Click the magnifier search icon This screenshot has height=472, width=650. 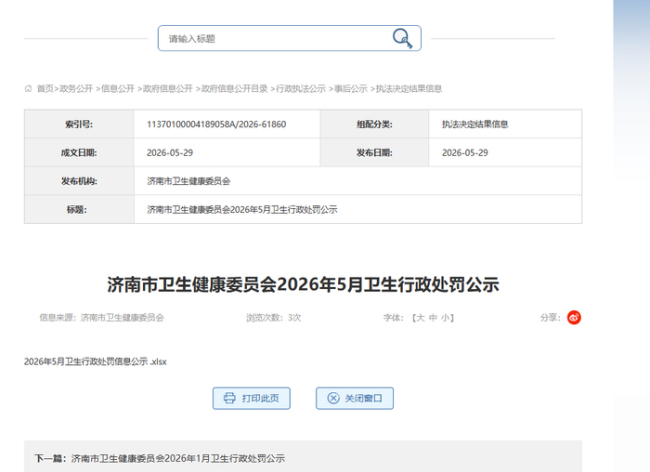tap(402, 39)
